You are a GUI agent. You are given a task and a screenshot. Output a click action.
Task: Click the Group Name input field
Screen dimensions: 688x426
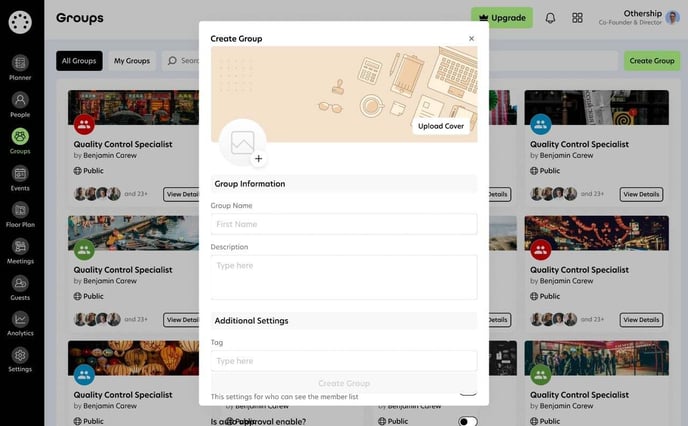tap(344, 224)
